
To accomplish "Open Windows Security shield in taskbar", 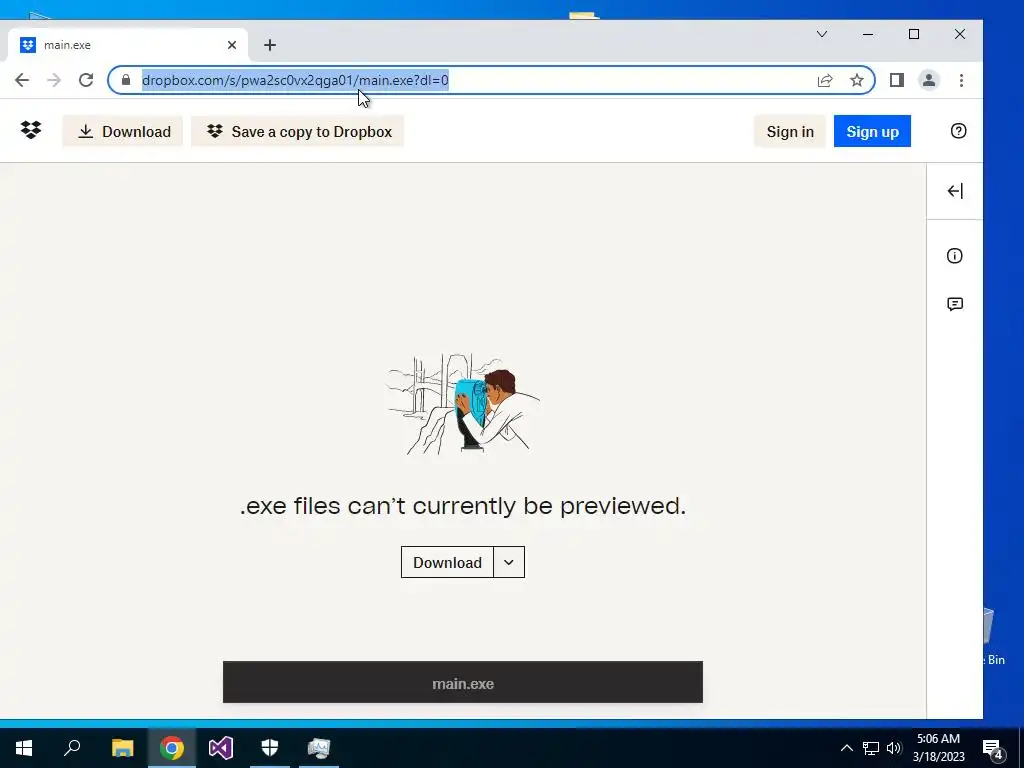I will (x=270, y=748).
